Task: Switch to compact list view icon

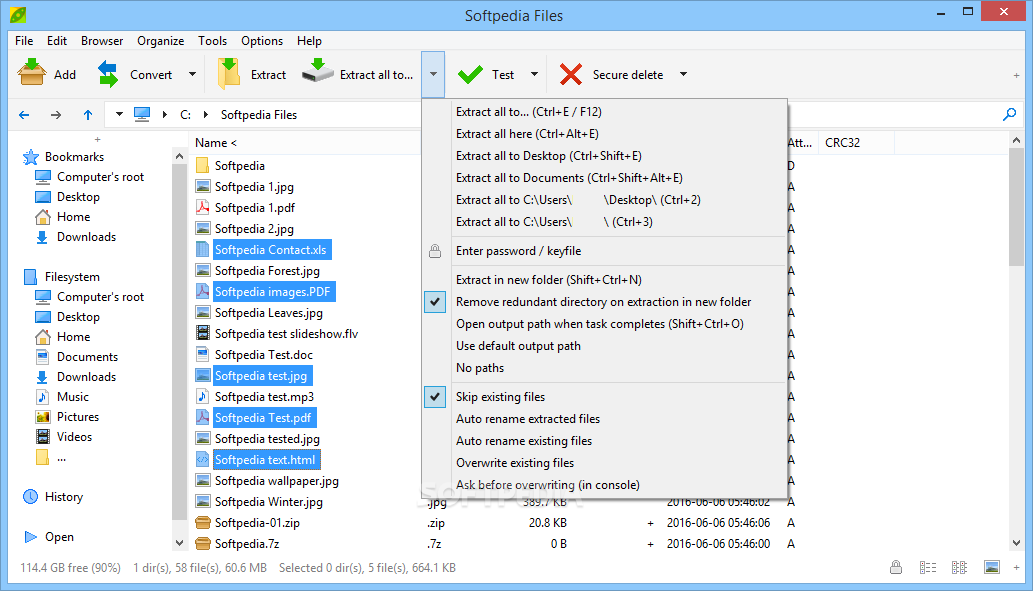Action: (x=959, y=567)
